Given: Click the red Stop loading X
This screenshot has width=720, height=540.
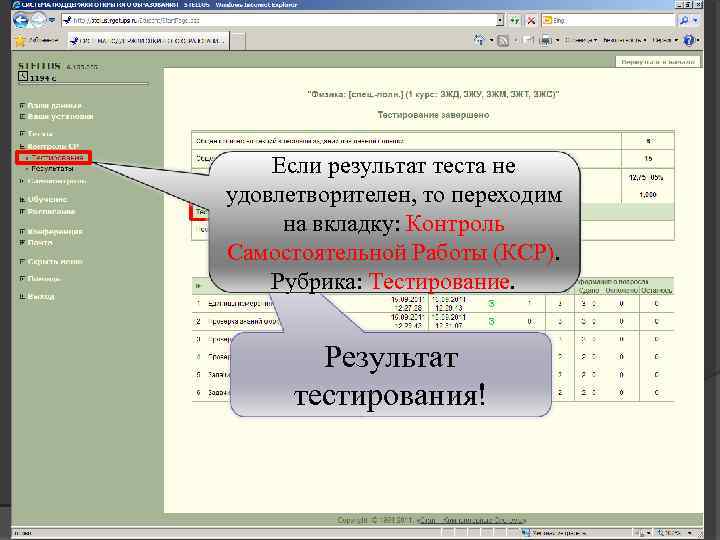Looking at the screenshot, I should 531,20.
